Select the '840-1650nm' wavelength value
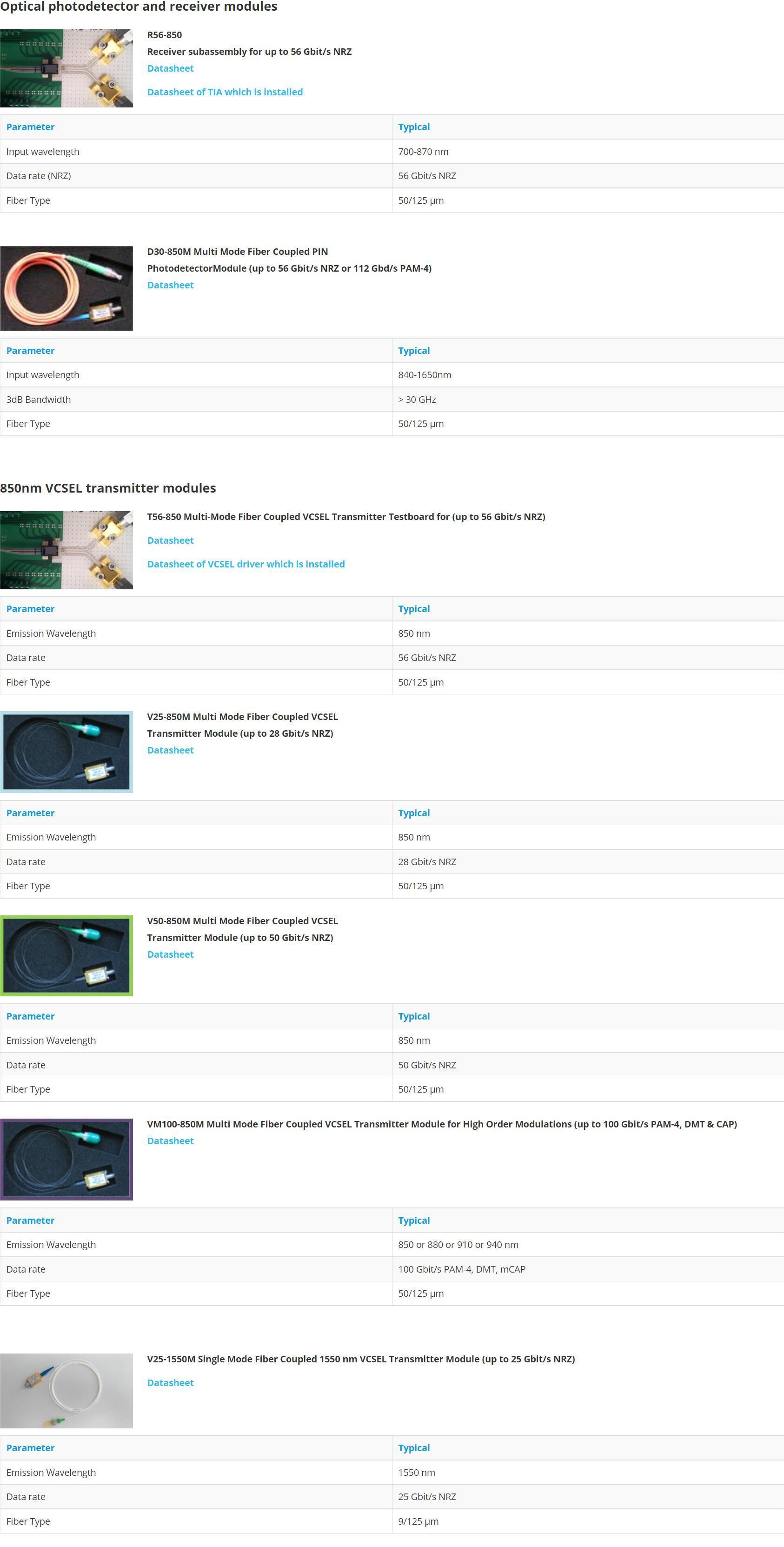The height and width of the screenshot is (1547, 784). 425,375
